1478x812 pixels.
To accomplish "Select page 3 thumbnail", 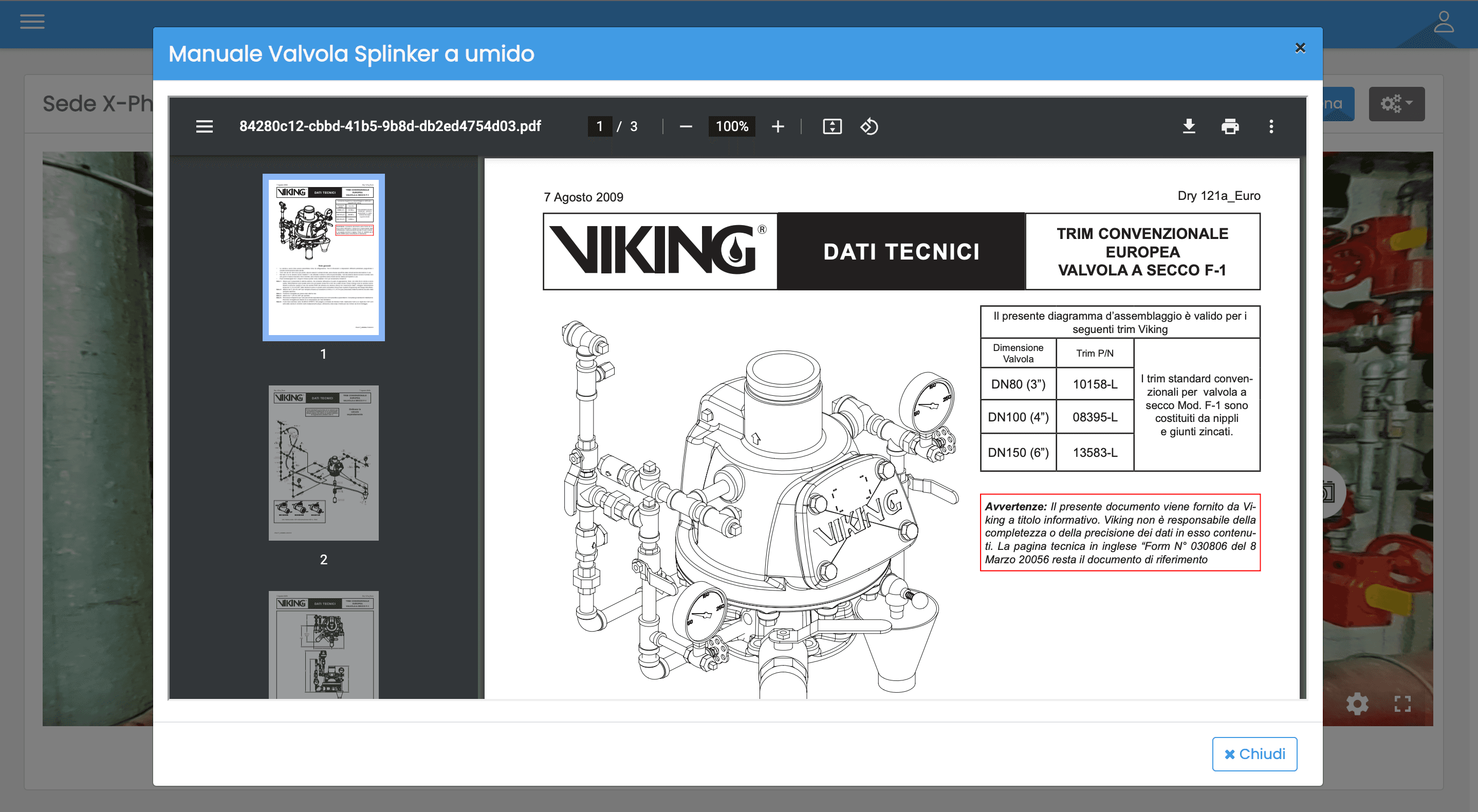I will (x=324, y=644).
